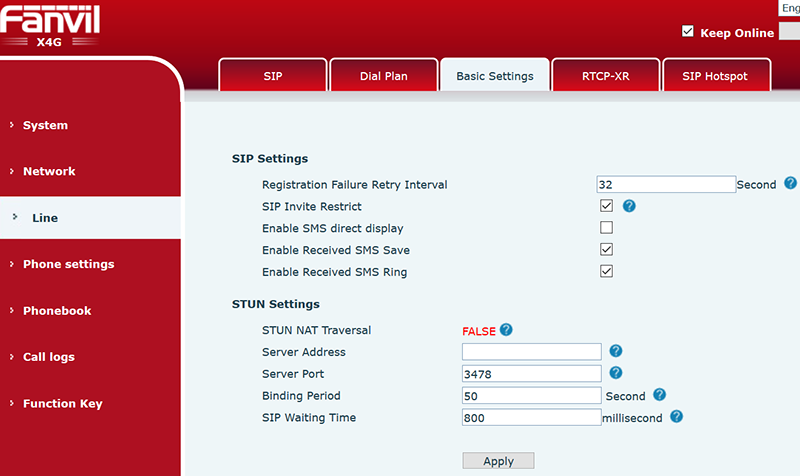Click SIP Waiting Time field showing 800
800x476 pixels.
coord(532,417)
